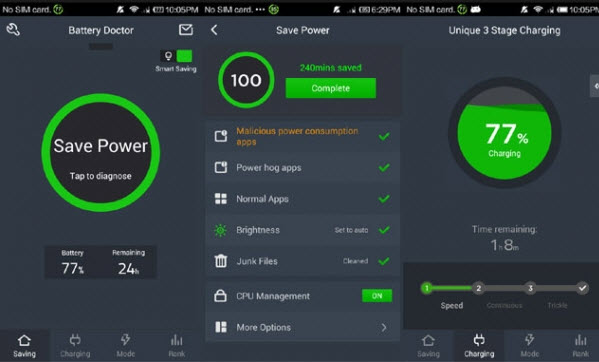This screenshot has width=599, height=362.
Task: Click the Wi-Fi status icon on left screen
Action: pos(134,9)
